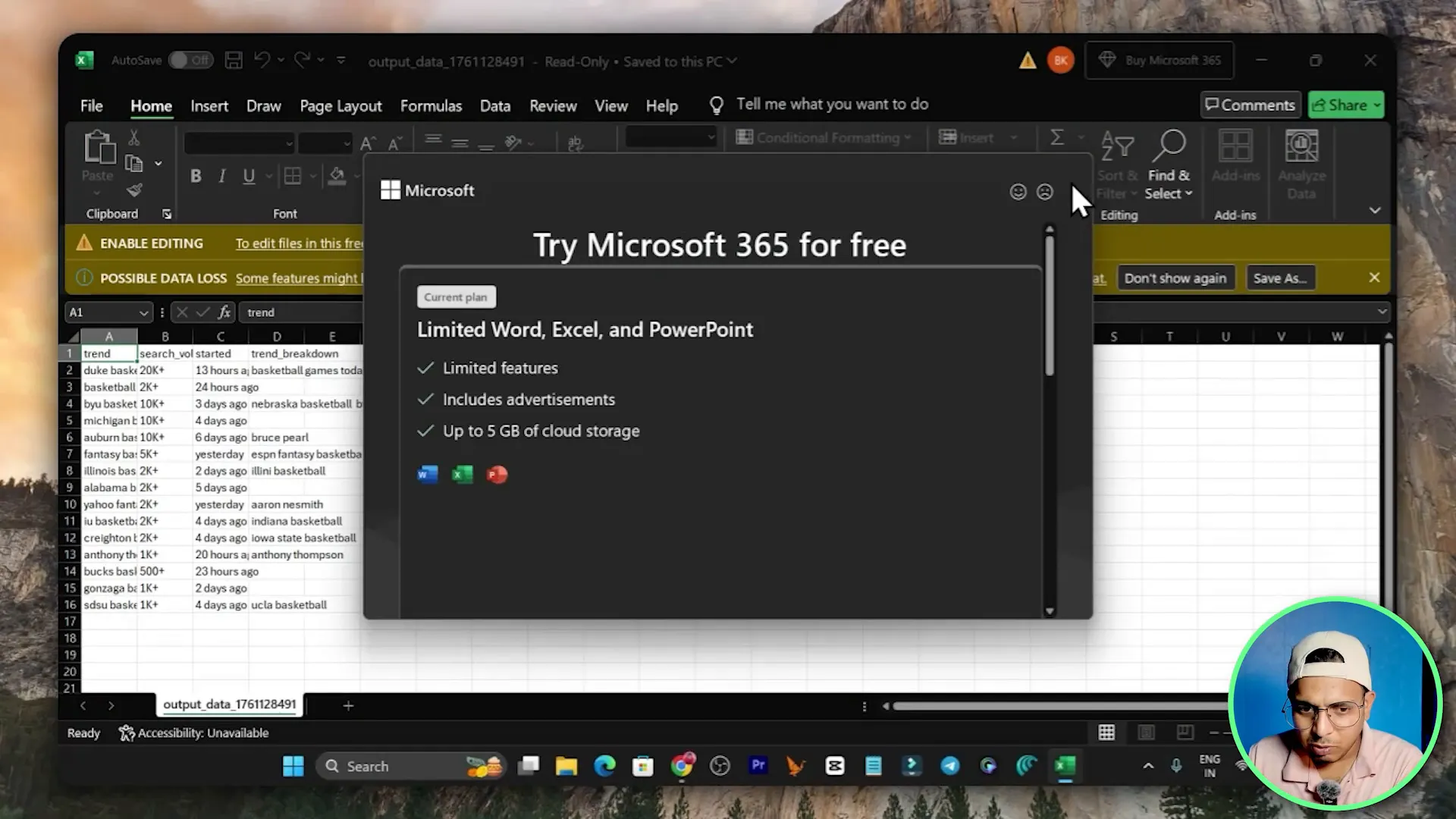Toggle underline formatting button

[x=249, y=177]
